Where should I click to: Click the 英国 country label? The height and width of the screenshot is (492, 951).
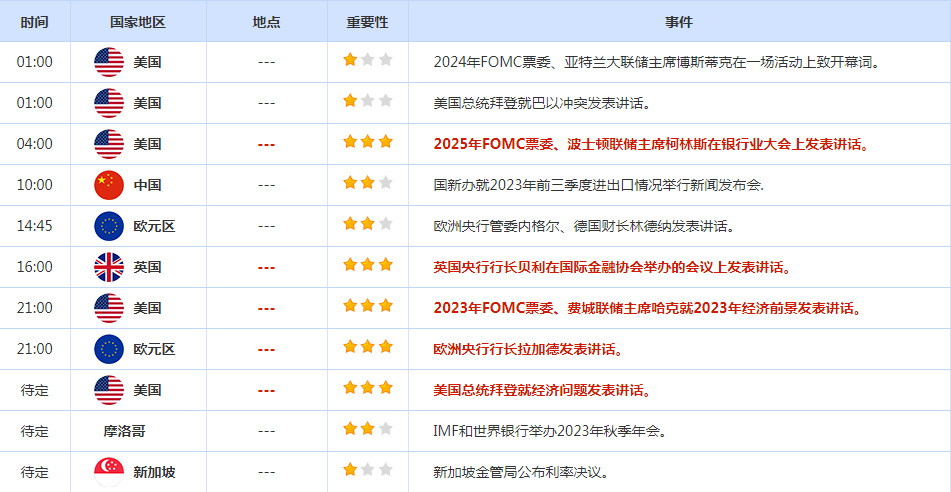point(147,267)
